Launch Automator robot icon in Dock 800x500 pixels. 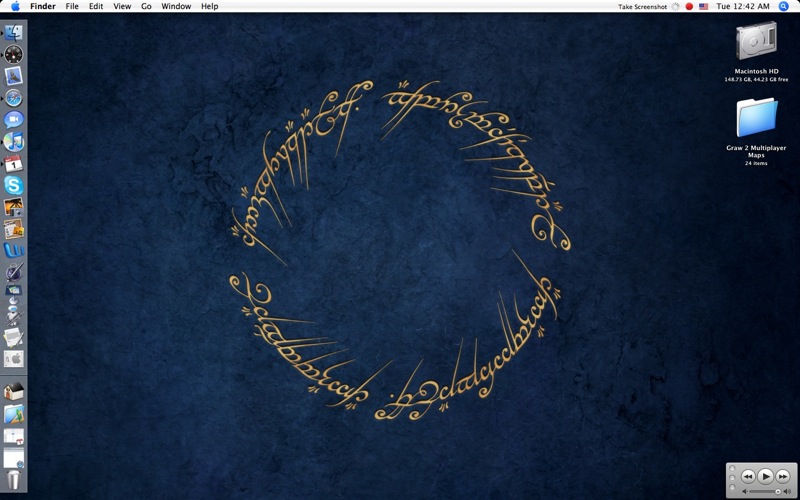[14, 316]
